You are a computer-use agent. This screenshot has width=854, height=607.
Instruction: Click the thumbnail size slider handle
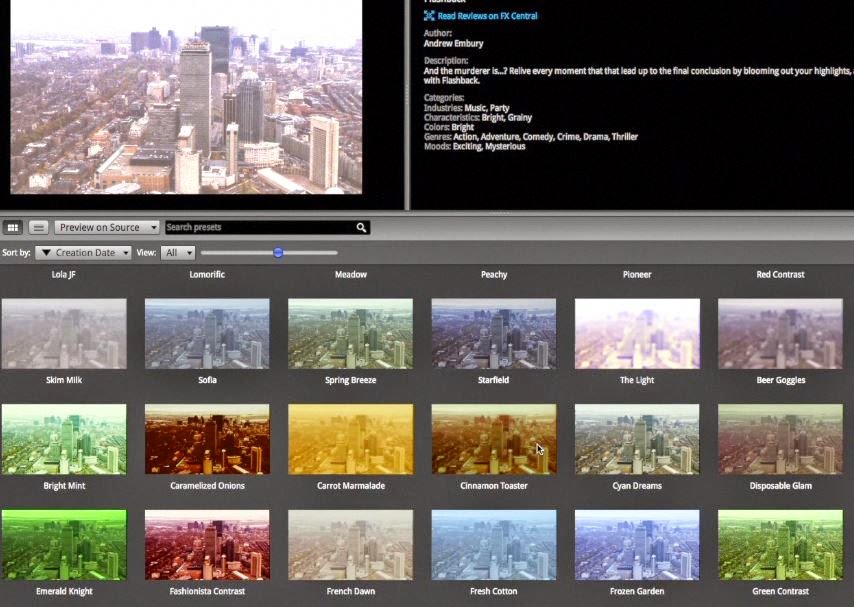[278, 252]
